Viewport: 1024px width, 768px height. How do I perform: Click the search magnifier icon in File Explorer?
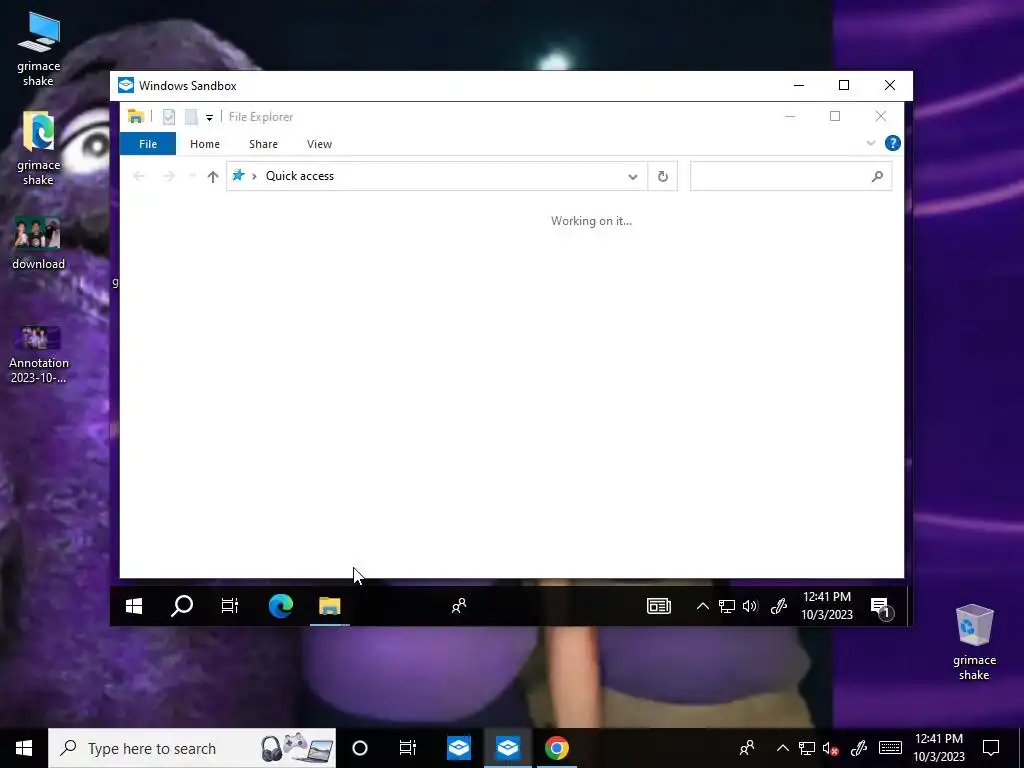click(877, 176)
